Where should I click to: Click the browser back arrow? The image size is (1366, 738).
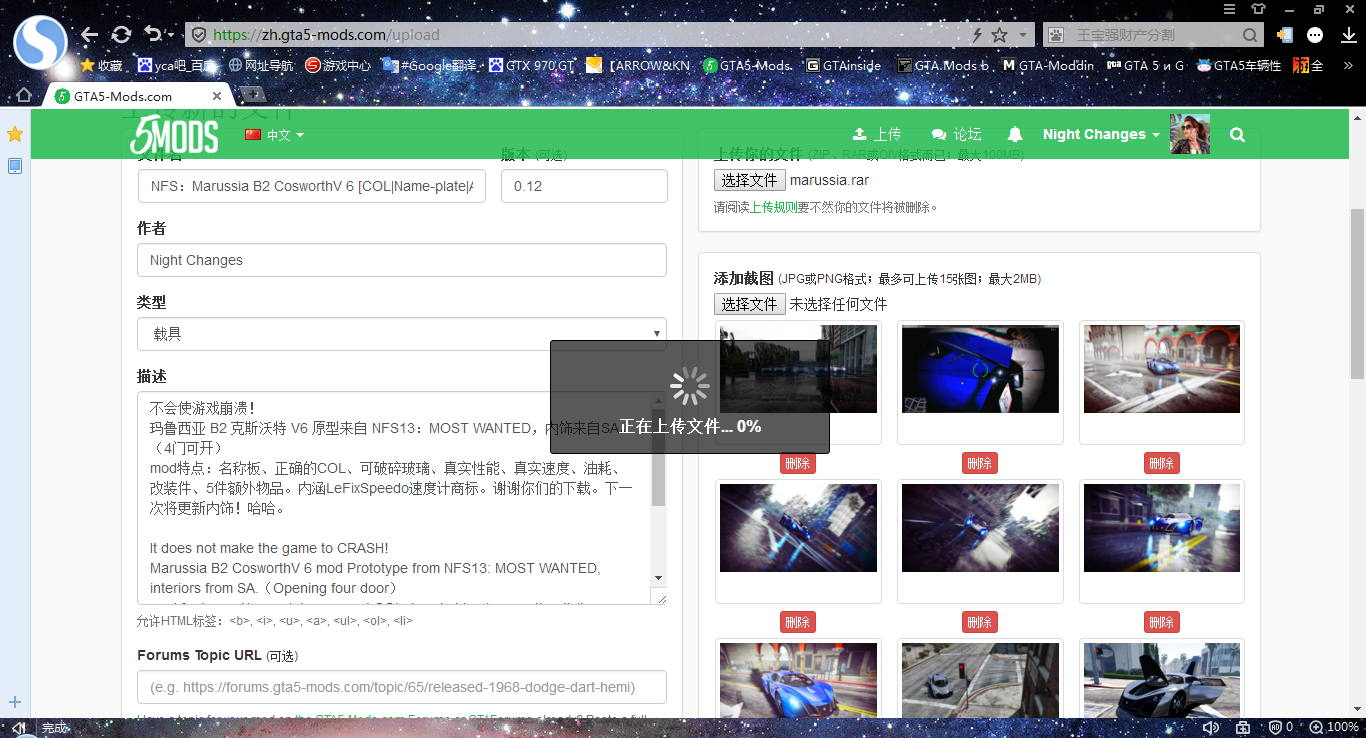(90, 35)
